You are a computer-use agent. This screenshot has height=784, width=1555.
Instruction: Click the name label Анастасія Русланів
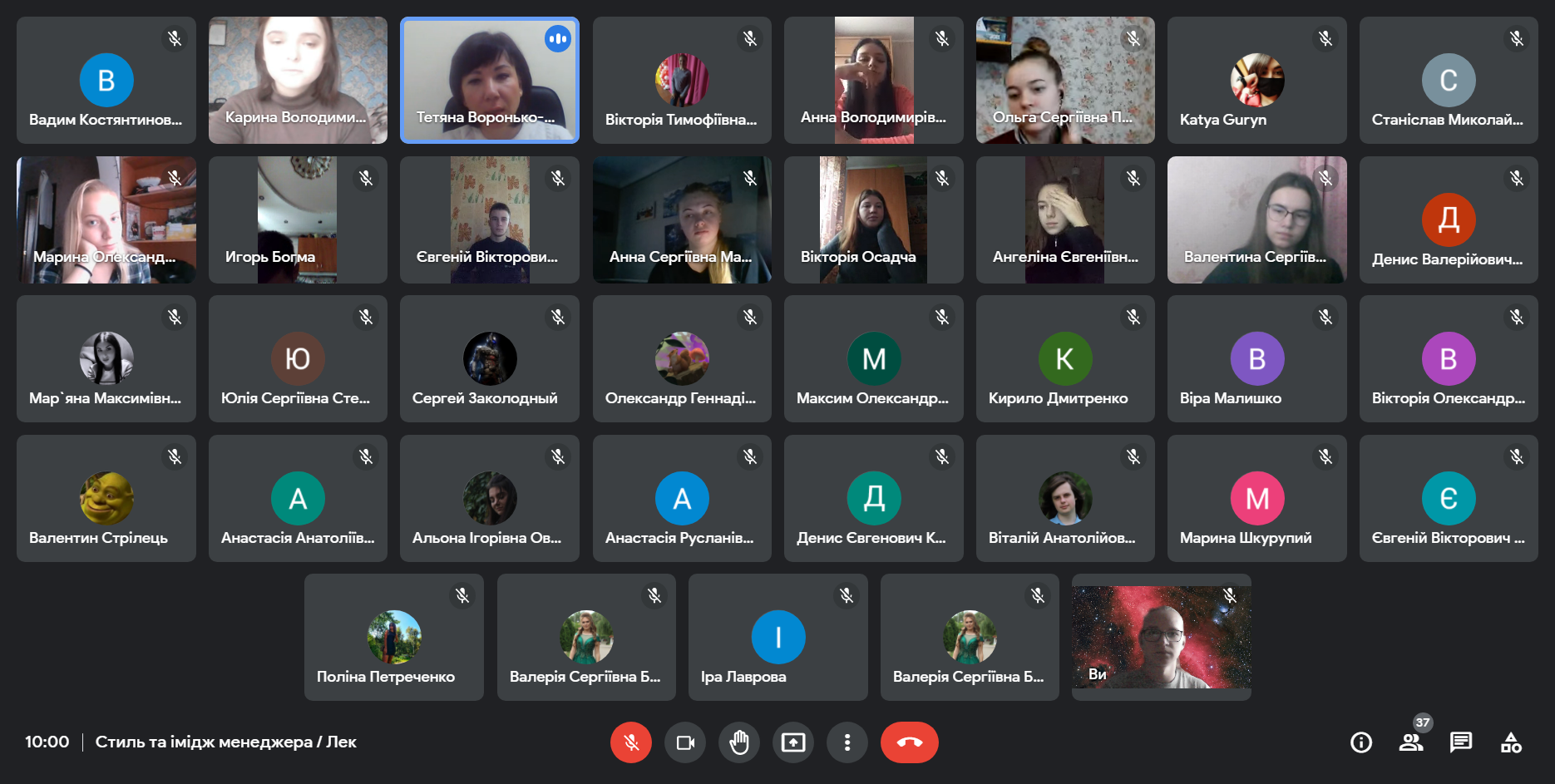click(x=679, y=538)
